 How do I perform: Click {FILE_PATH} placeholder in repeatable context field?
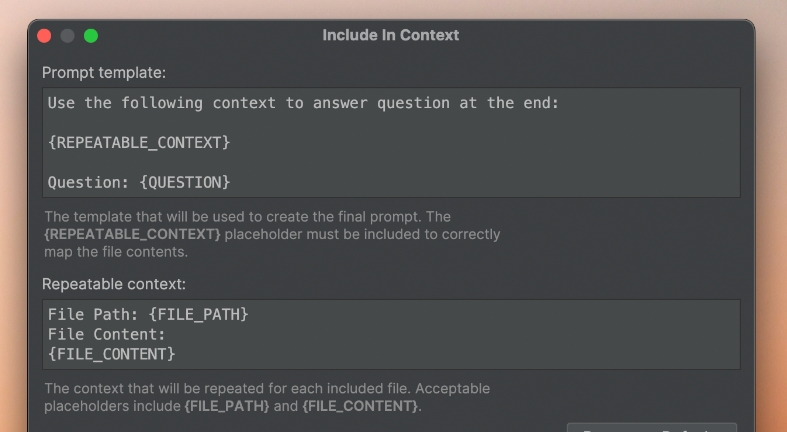pyautogui.click(x=199, y=314)
